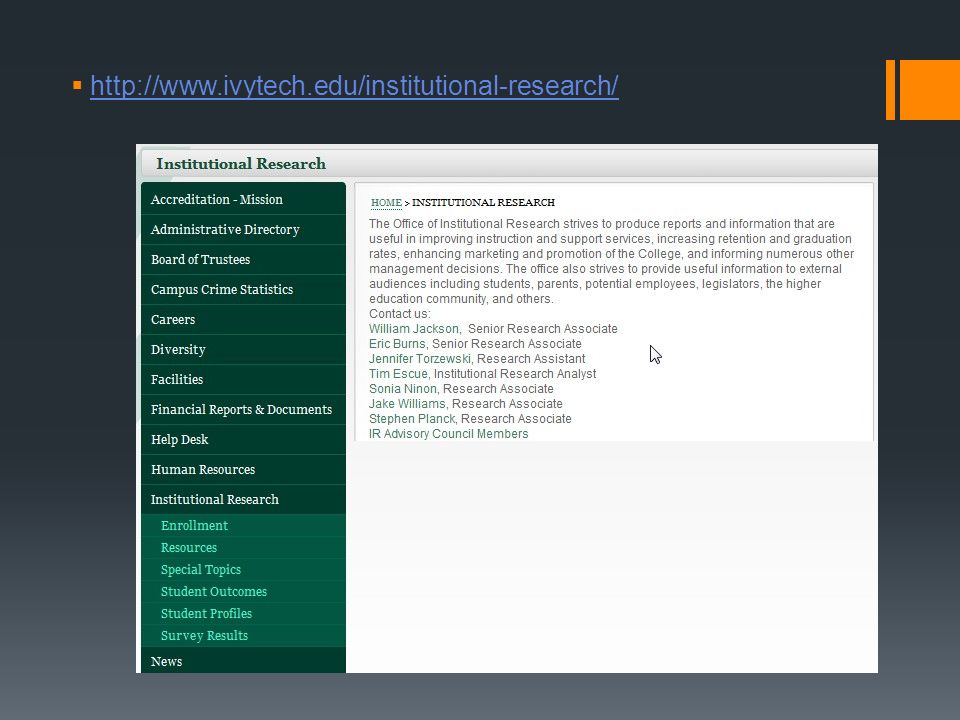Image resolution: width=960 pixels, height=720 pixels.
Task: Open Help Desk page
Action: [243, 440]
